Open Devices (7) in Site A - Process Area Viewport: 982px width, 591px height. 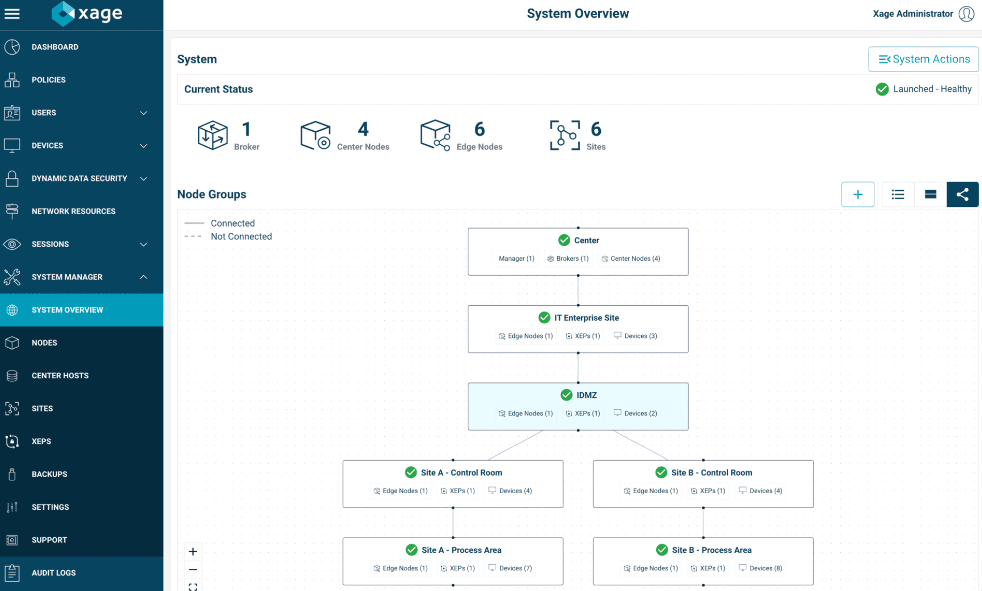[x=514, y=568]
